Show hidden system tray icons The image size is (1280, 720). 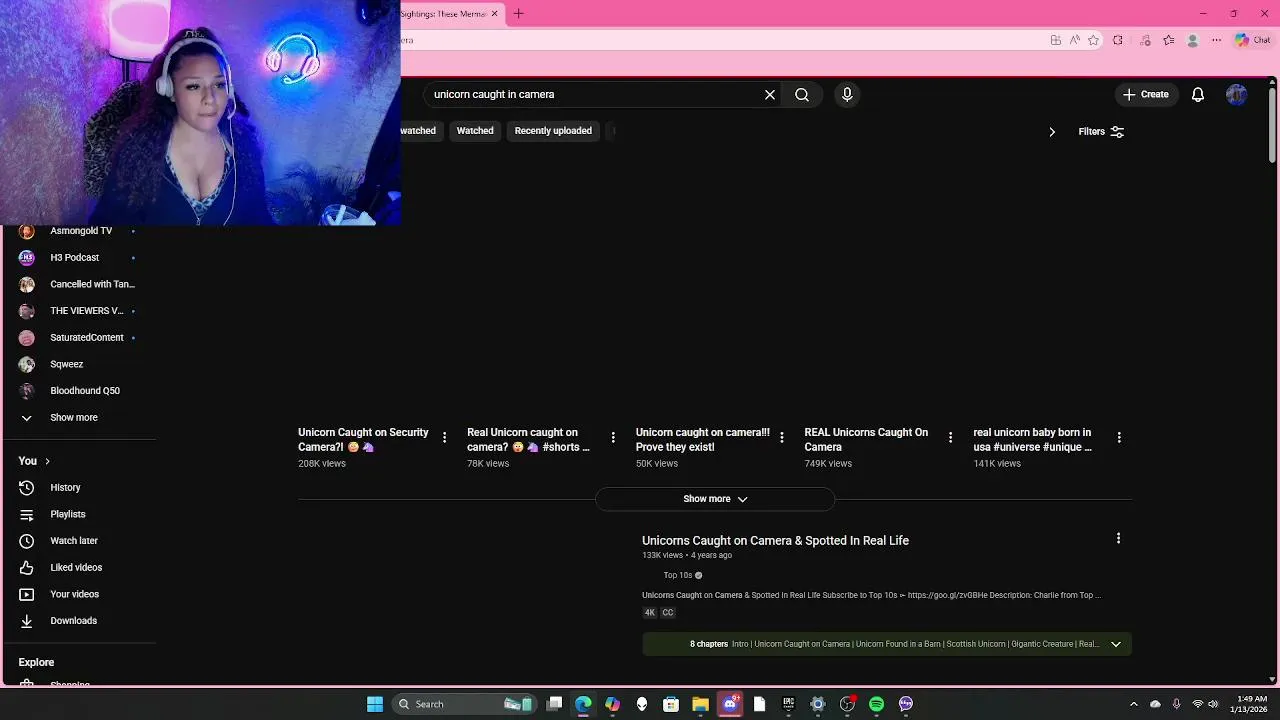pyautogui.click(x=1133, y=704)
